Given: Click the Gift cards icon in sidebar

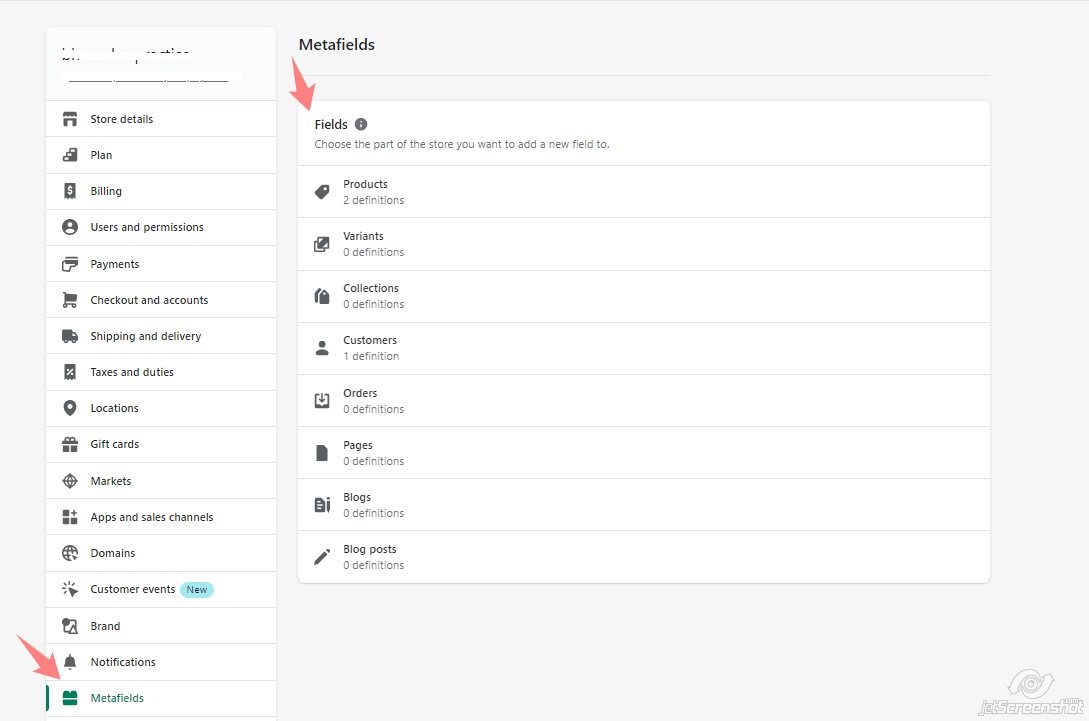Looking at the screenshot, I should tap(70, 444).
